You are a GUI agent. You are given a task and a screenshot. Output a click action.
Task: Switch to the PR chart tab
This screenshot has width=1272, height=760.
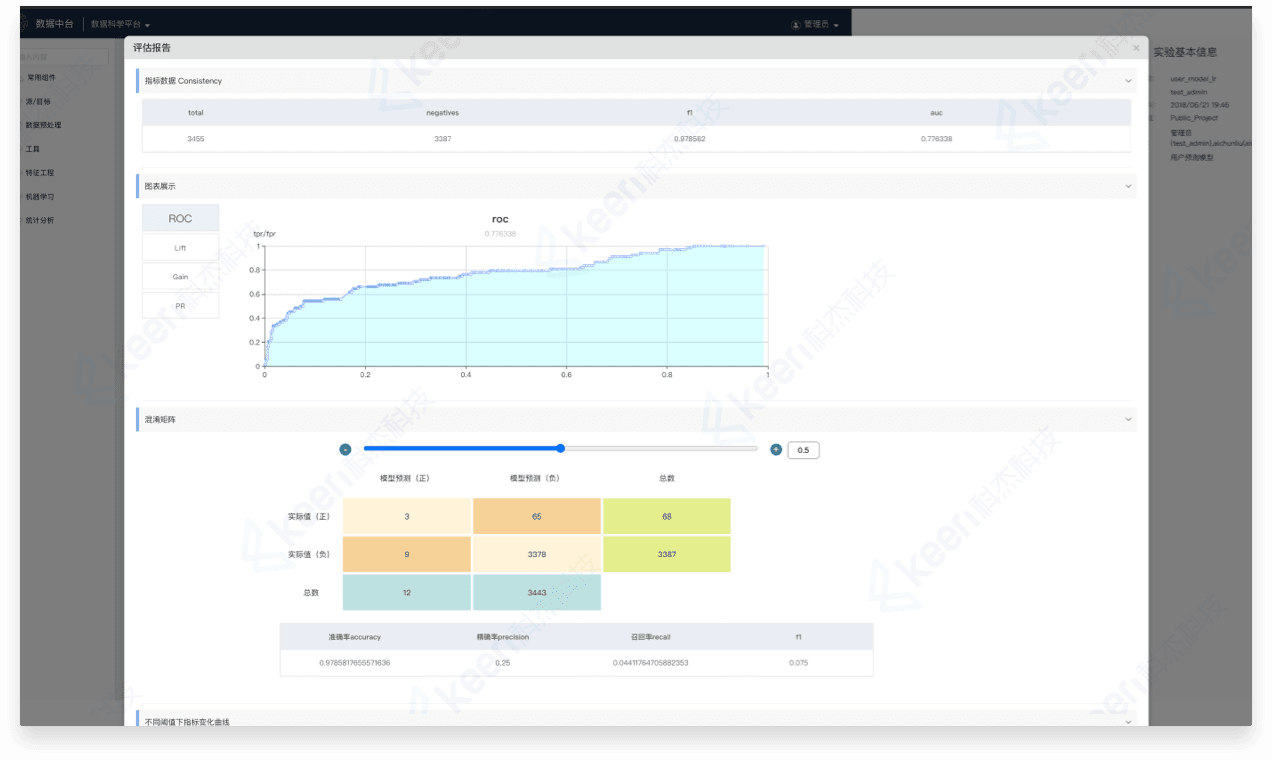tap(180, 306)
